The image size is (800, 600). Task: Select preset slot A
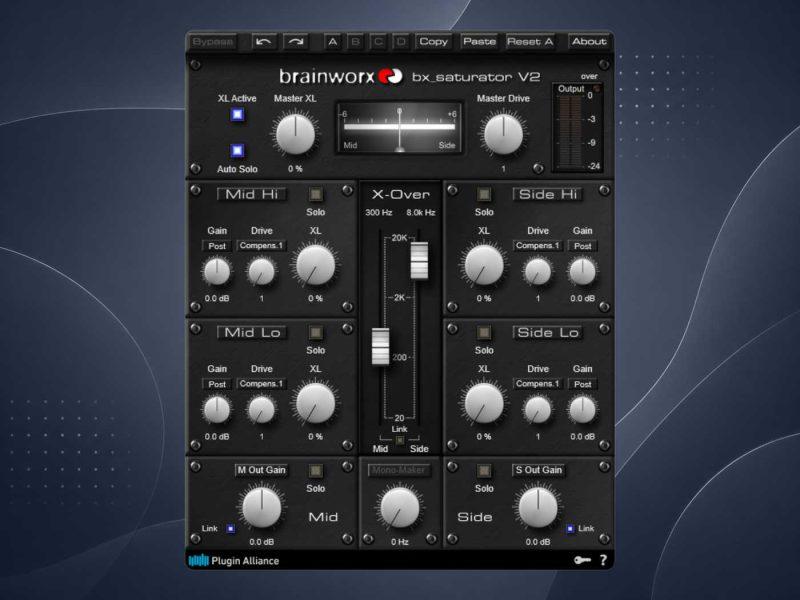[x=333, y=42]
